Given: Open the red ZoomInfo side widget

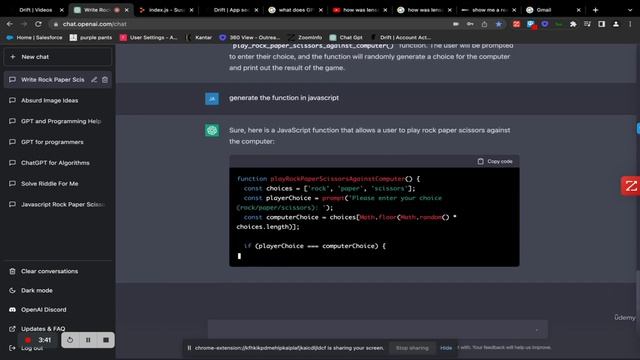Looking at the screenshot, I should 631,186.
